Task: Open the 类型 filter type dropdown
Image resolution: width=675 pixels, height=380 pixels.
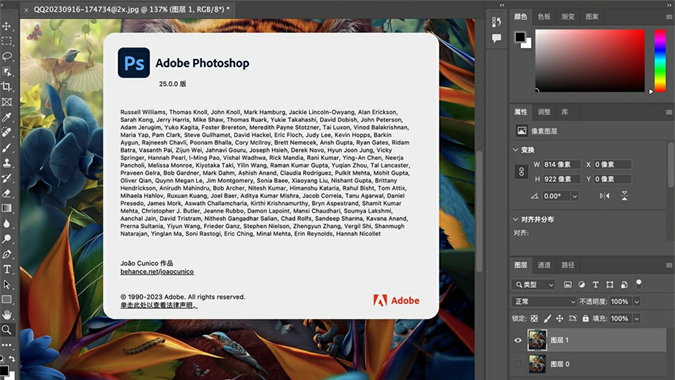Action: 533,284
